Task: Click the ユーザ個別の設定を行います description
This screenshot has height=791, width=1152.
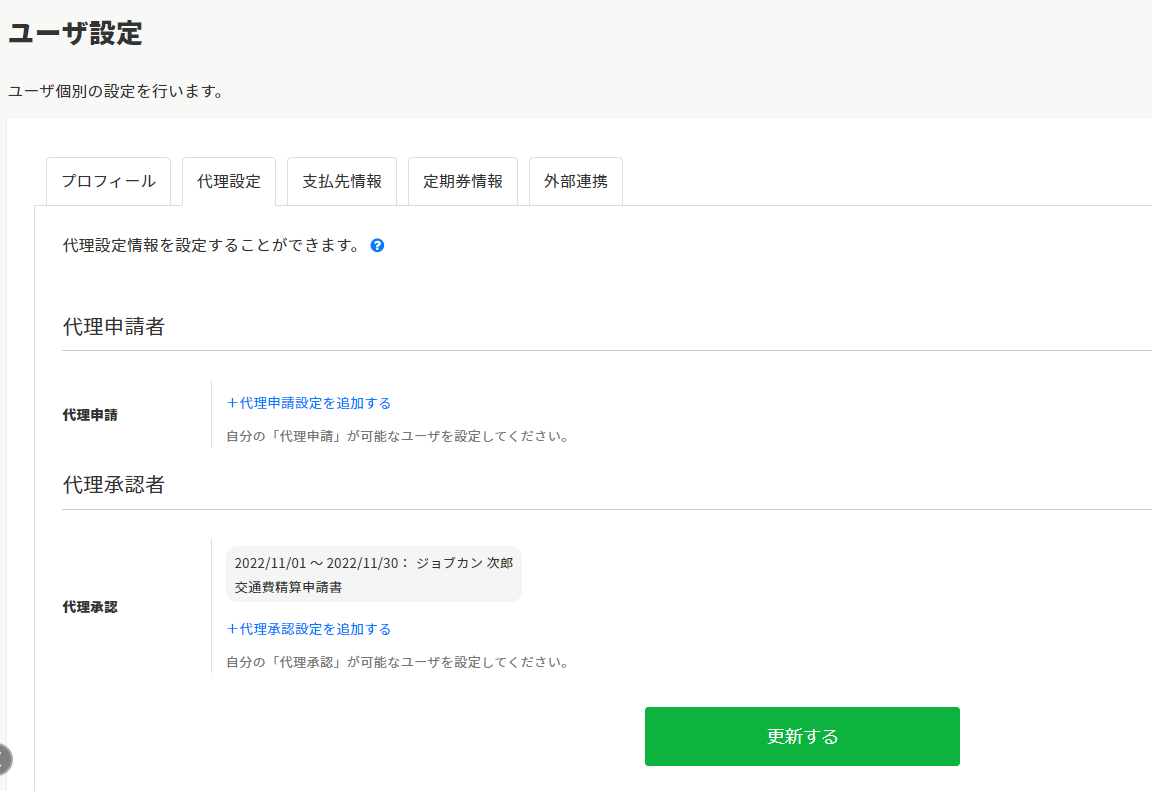Action: [x=115, y=91]
